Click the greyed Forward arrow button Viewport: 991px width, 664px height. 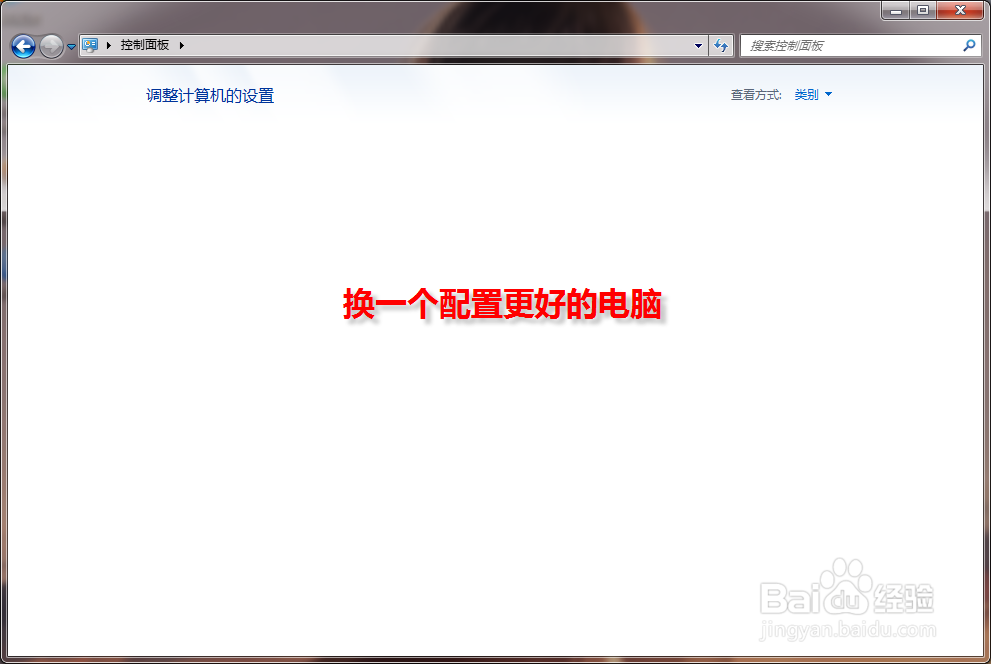point(51,46)
